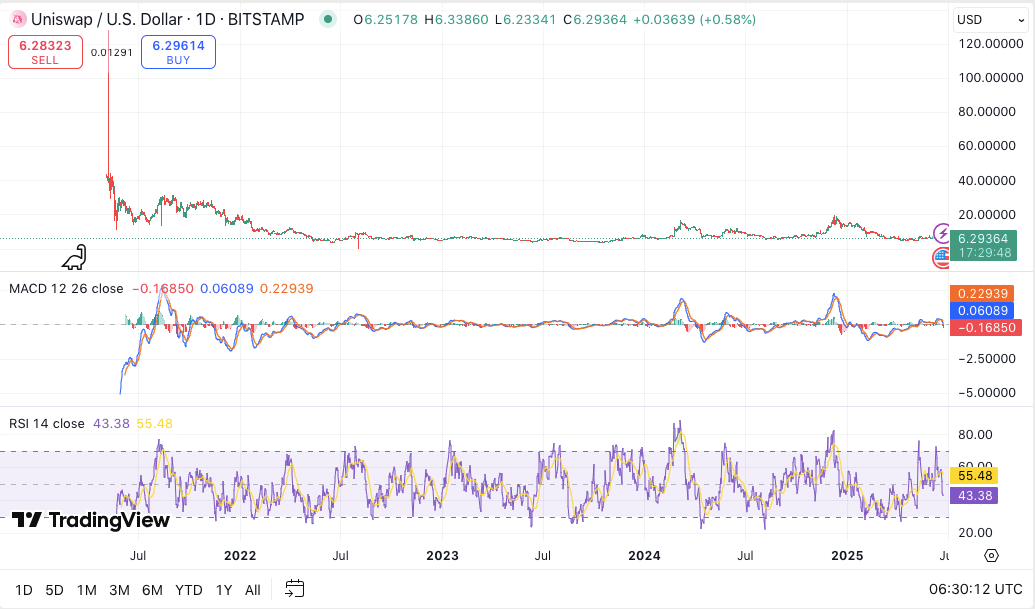The image size is (1035, 609).
Task: Click the 20.00000 price scale label
Action: point(987,214)
